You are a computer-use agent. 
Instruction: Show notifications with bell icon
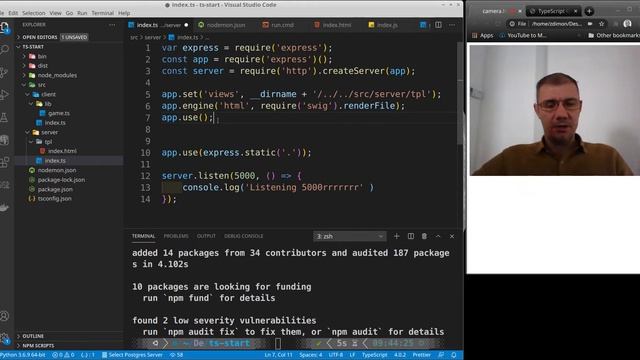pyautogui.click(x=454, y=355)
